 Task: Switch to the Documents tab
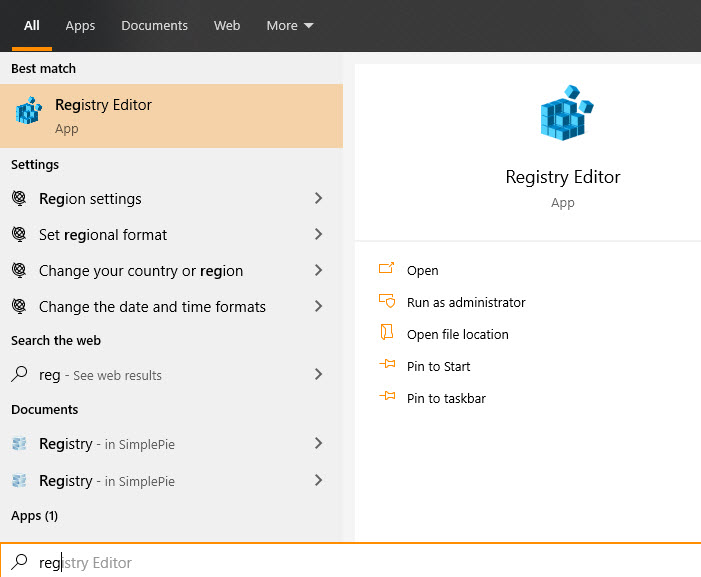[x=154, y=25]
